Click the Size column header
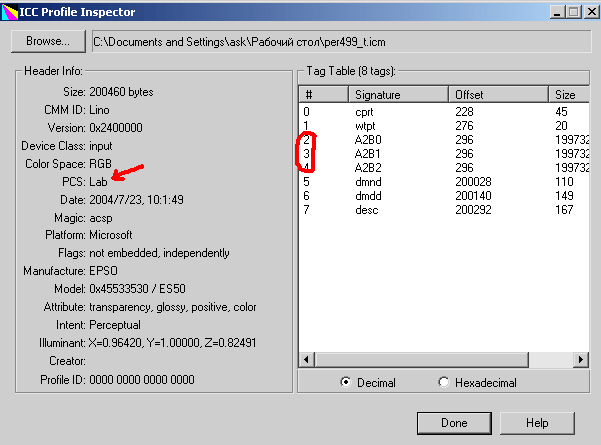Viewport: 601px width, 445px height. pyautogui.click(x=569, y=94)
